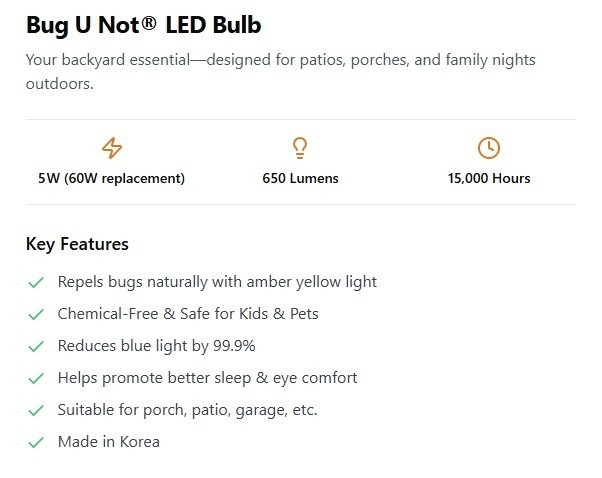Click the checkmark beside Reduces blue light

coord(36,346)
